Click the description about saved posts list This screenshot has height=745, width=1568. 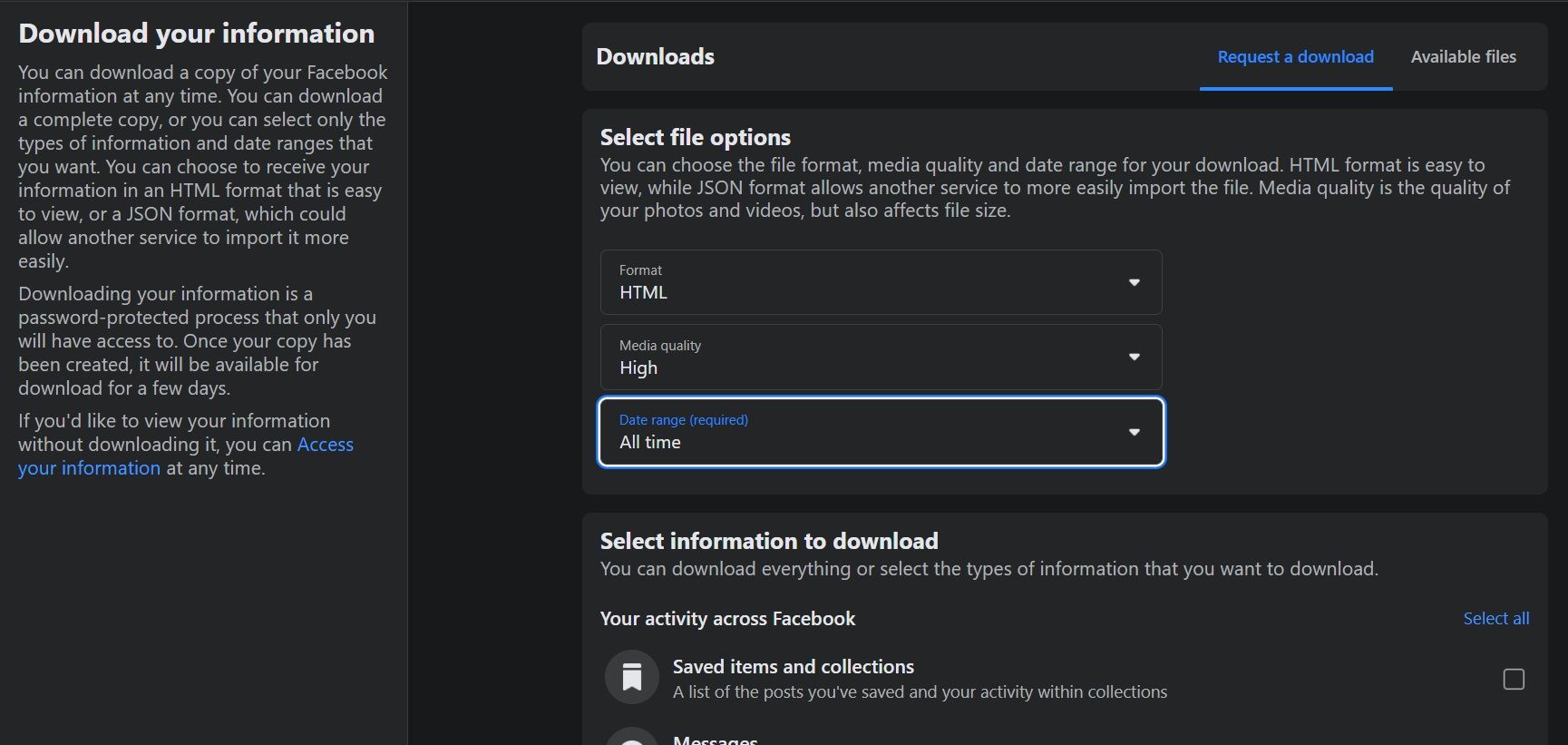click(920, 691)
